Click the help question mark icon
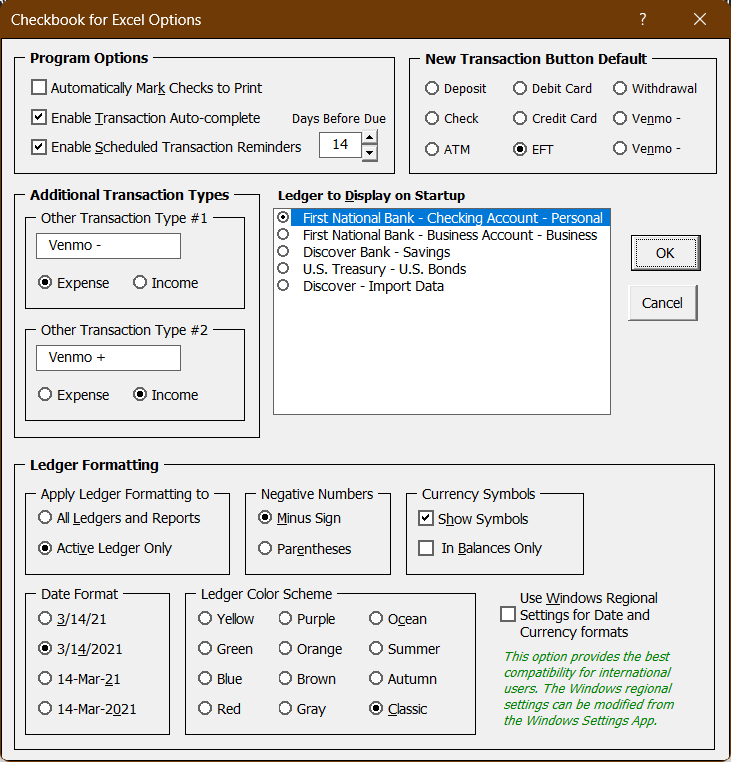Viewport: 731px width, 762px height. [x=643, y=19]
